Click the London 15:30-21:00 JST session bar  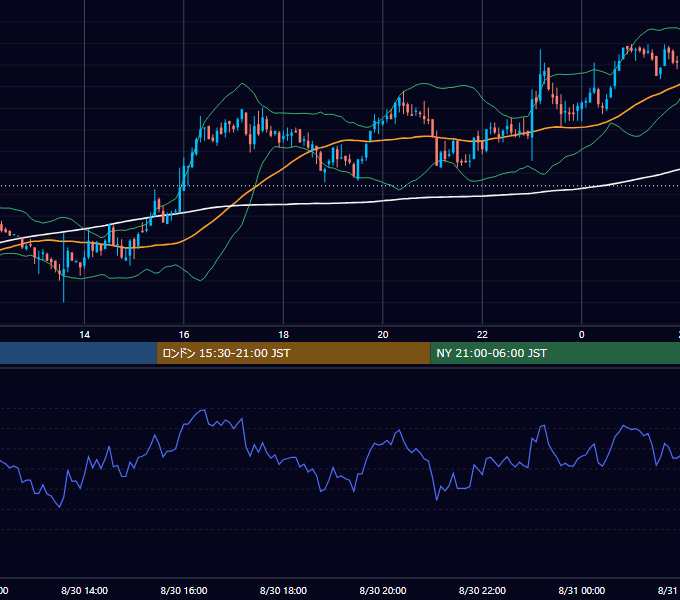pos(294,353)
